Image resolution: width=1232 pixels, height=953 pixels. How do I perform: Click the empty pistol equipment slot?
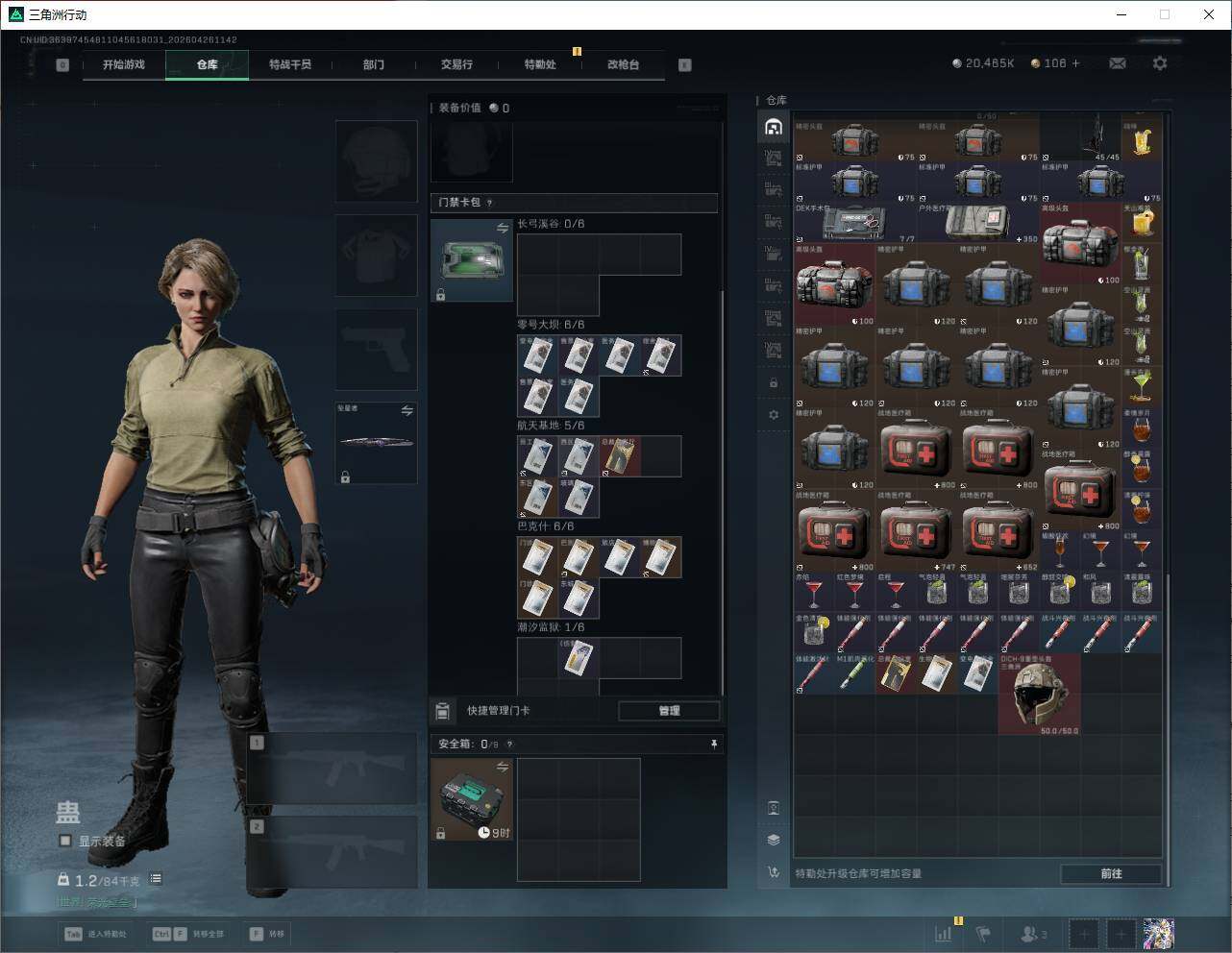coord(376,349)
